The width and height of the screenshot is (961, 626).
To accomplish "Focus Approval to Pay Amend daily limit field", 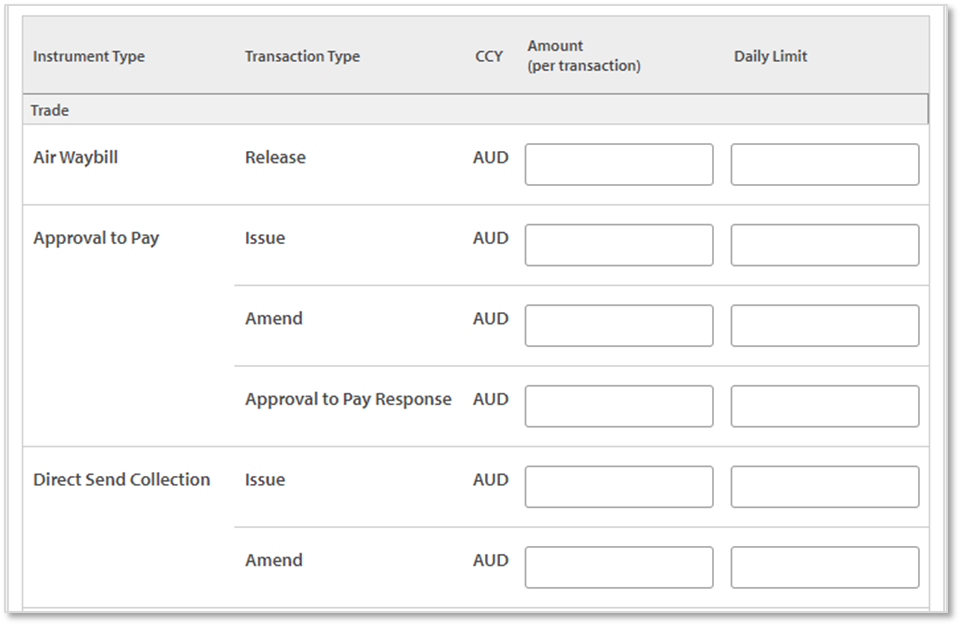I will [x=824, y=326].
